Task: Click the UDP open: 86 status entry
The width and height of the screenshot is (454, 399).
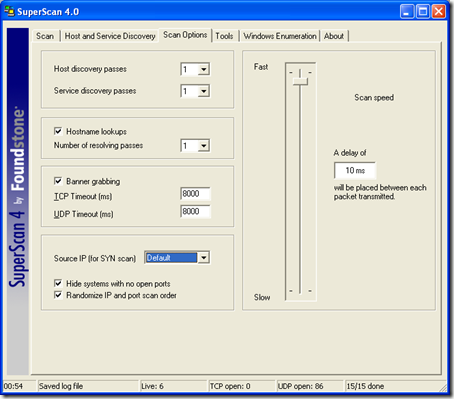Action: 300,386
